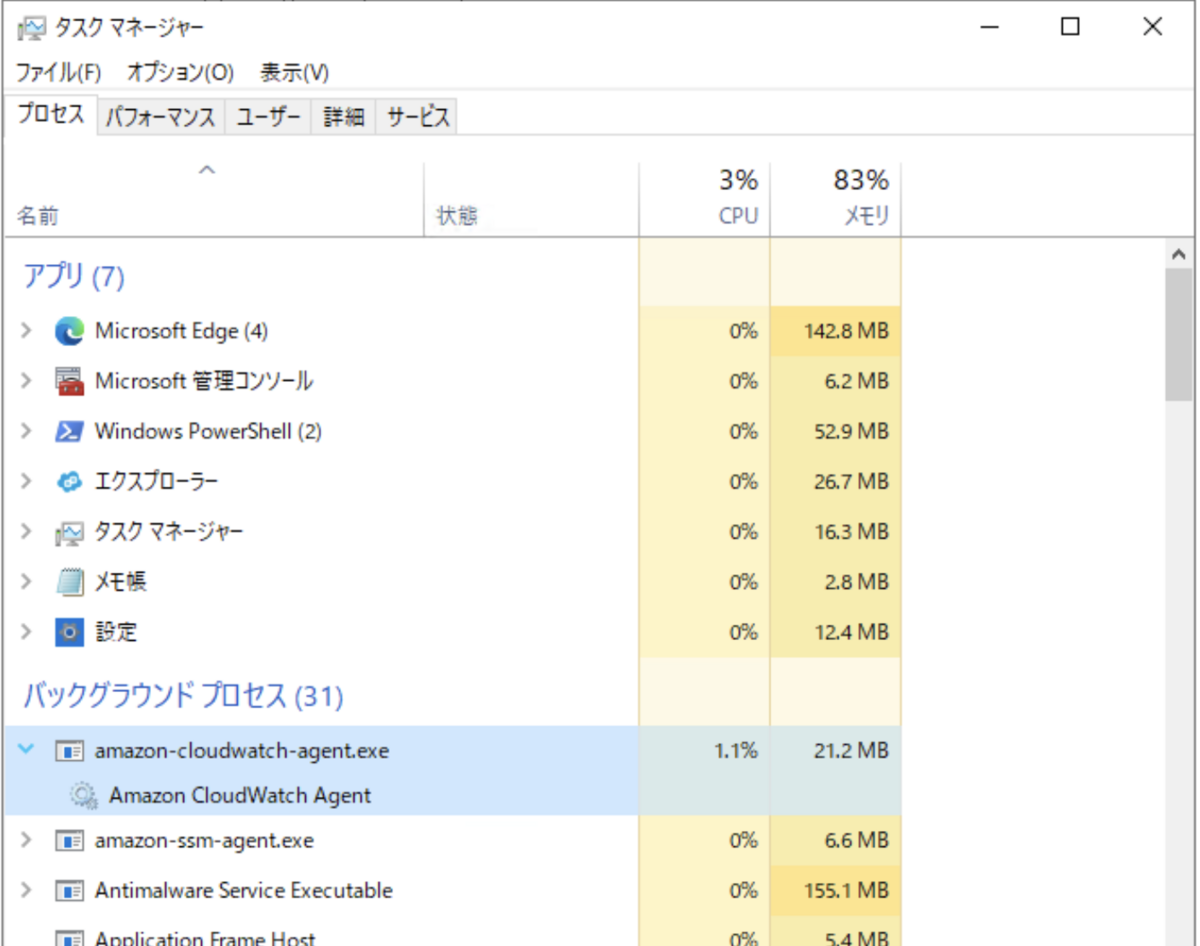The height and width of the screenshot is (946, 1200).
Task: Click the アプリ (7) group heading
Action: (73, 276)
